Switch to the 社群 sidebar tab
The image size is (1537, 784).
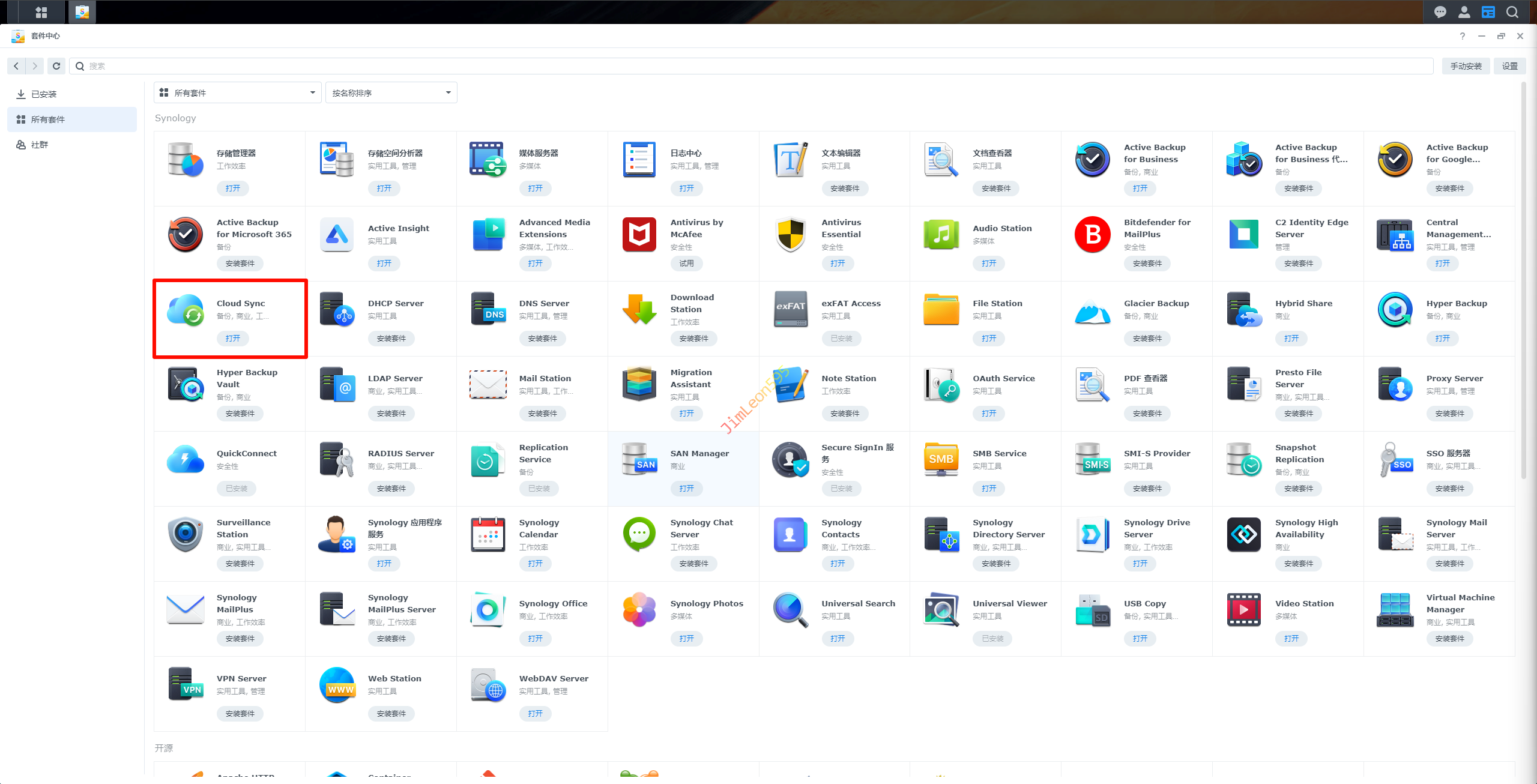40,145
